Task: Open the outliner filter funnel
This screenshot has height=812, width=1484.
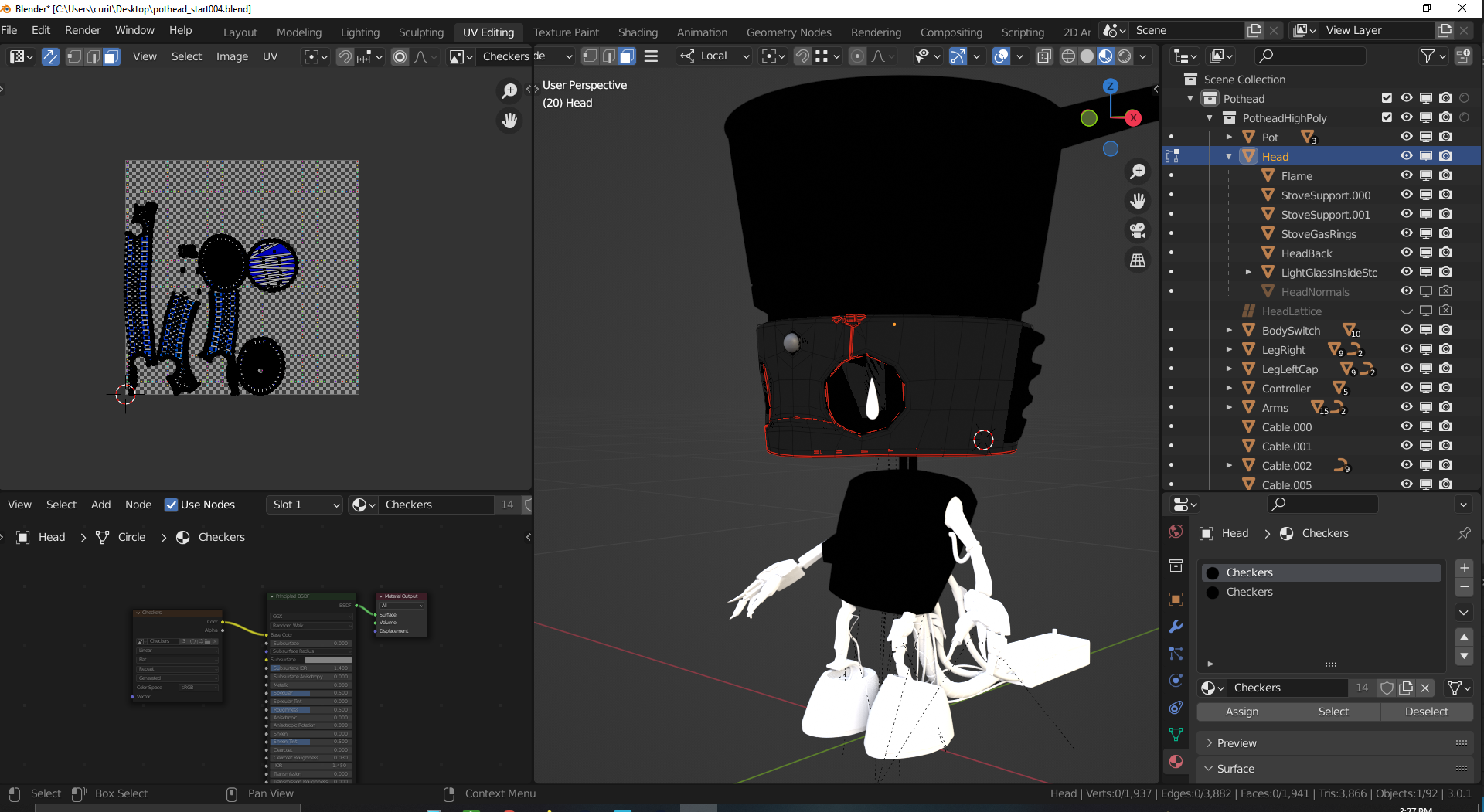Action: click(x=1428, y=56)
